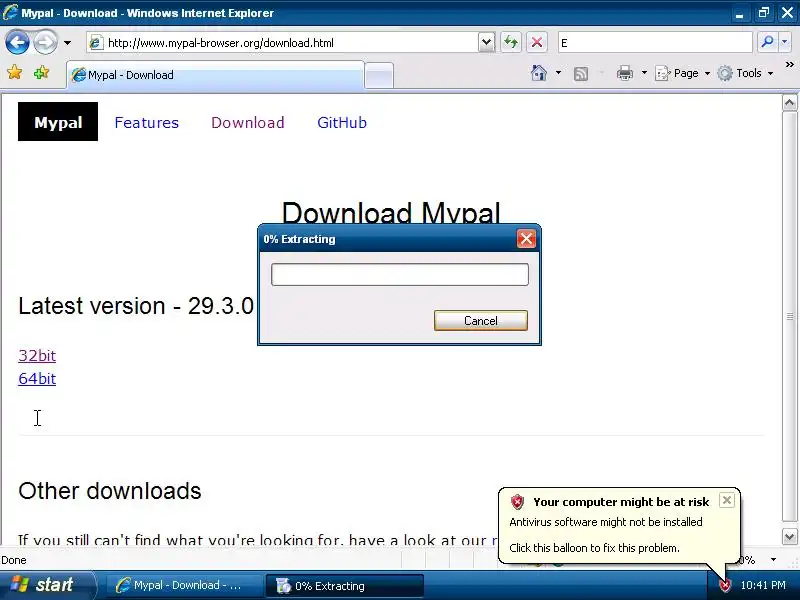Screen dimensions: 800x600
Task: Close the 0% Extracting dialog
Action: tap(526, 238)
